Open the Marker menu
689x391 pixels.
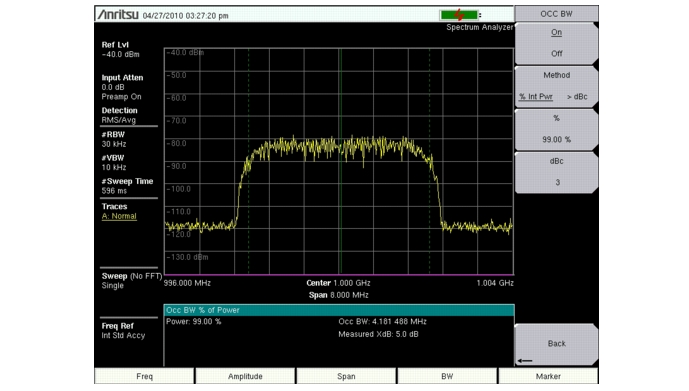548,377
